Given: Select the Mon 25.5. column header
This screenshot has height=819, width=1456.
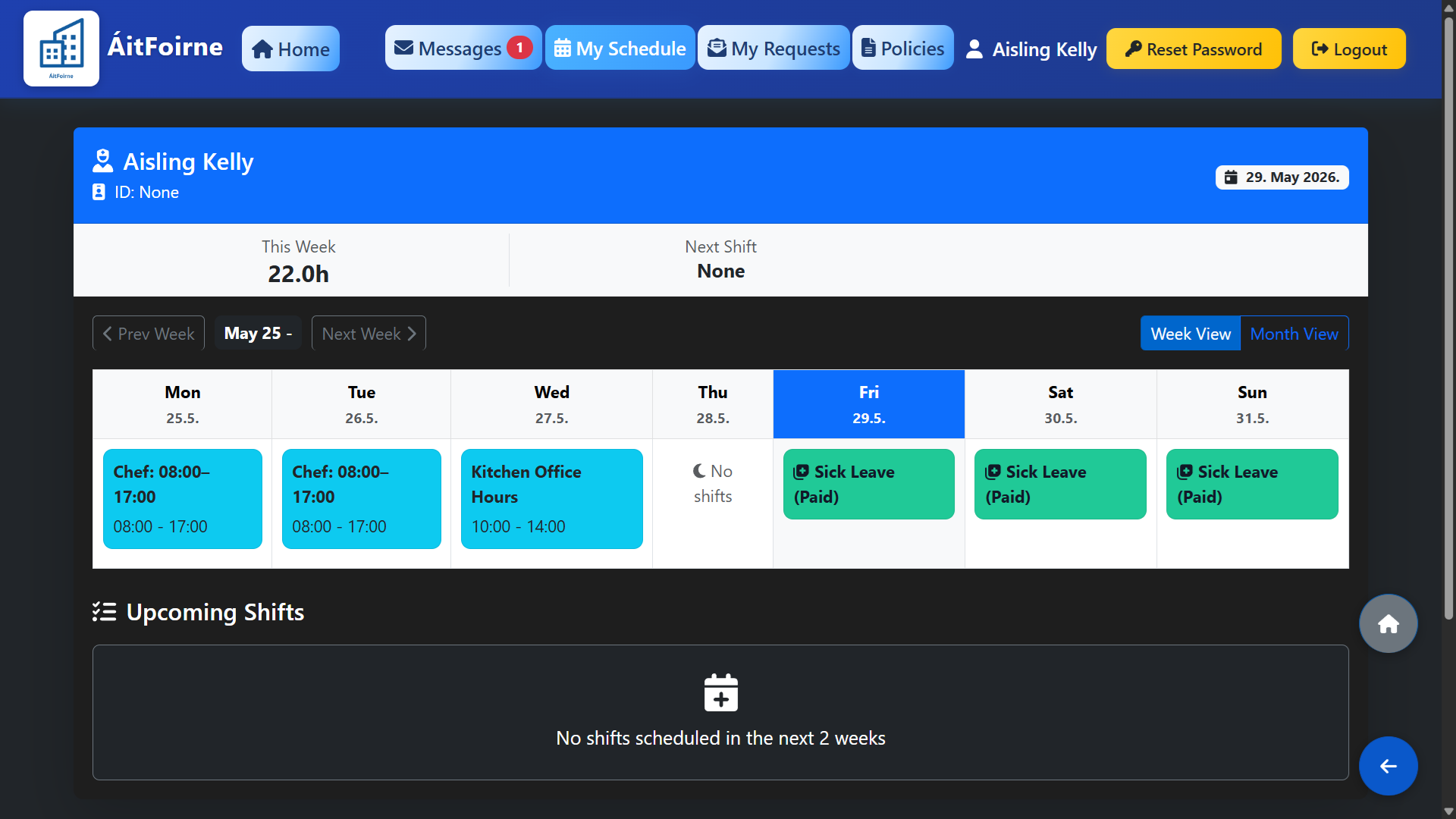Looking at the screenshot, I should (x=183, y=404).
